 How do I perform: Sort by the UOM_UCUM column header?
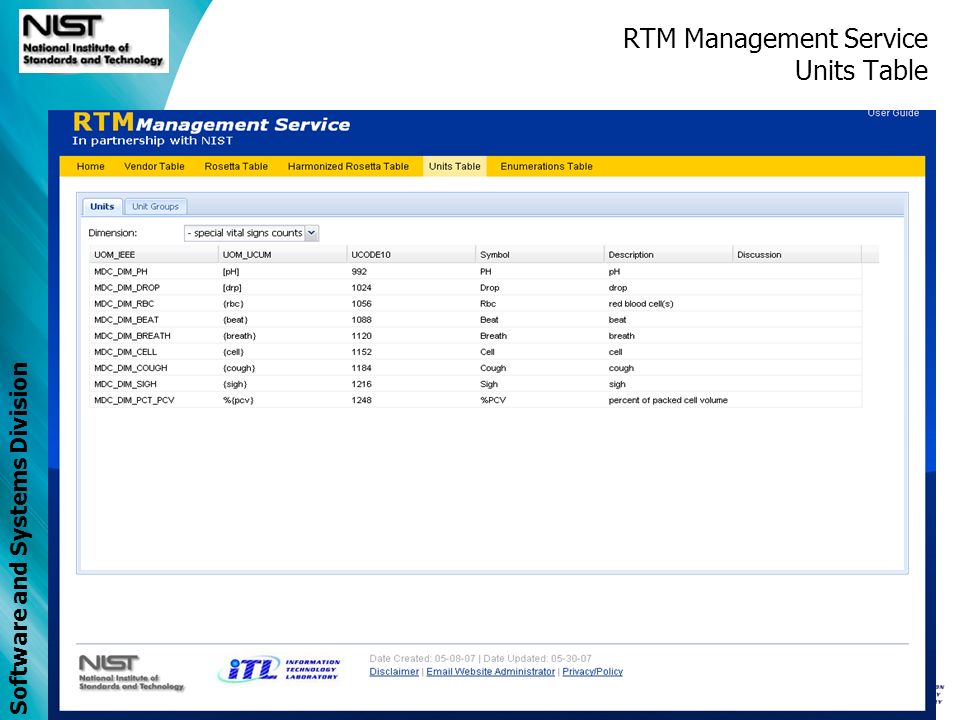282,255
